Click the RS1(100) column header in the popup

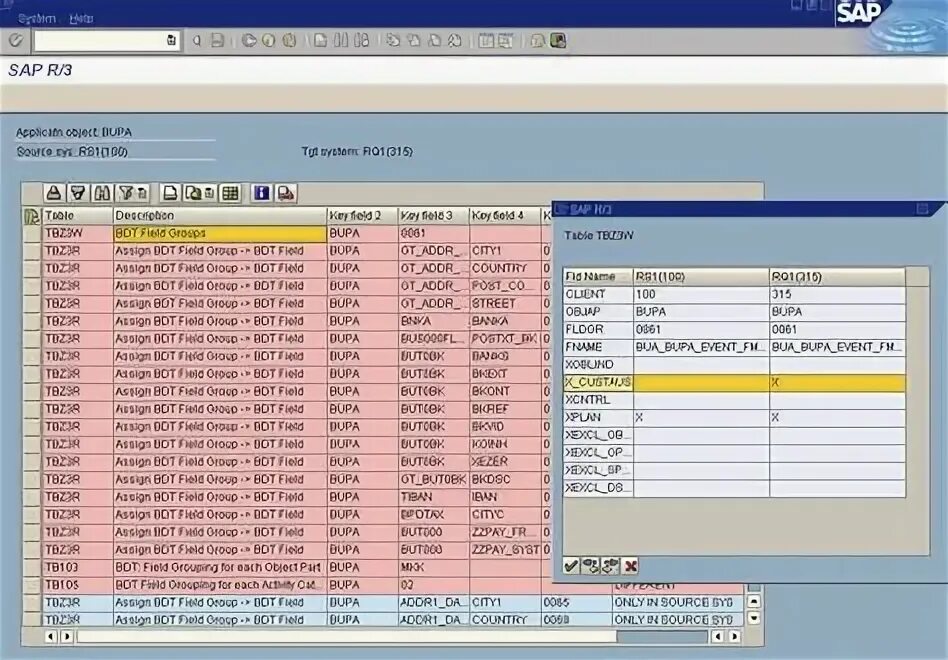pyautogui.click(x=701, y=277)
